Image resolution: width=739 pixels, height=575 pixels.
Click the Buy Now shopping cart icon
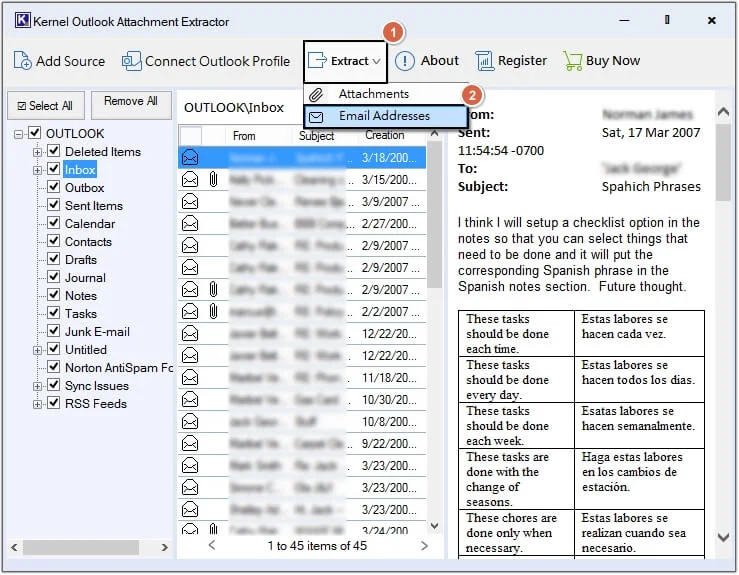[x=573, y=61]
